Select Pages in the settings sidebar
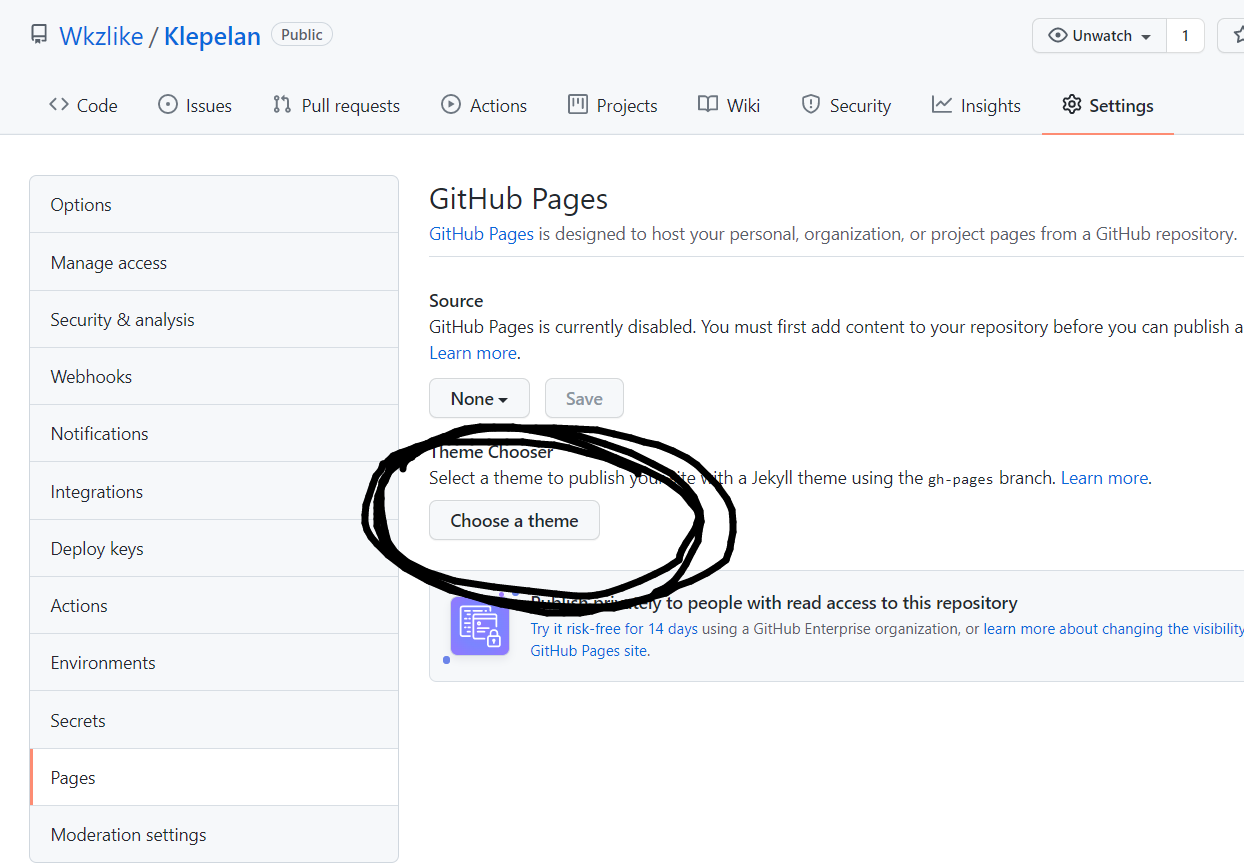1244x866 pixels. (214, 777)
